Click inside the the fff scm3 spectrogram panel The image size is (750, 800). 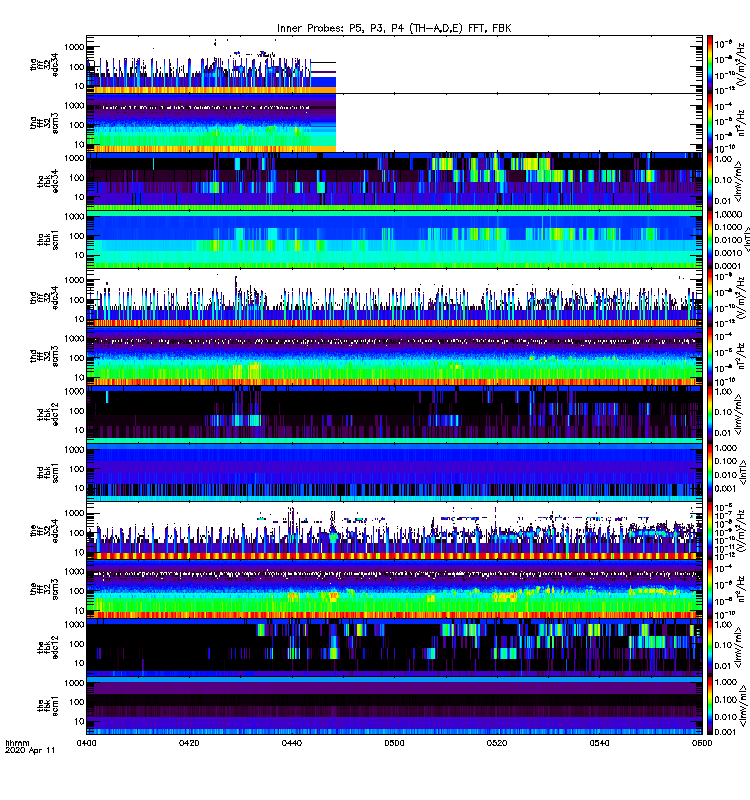[x=394, y=589]
